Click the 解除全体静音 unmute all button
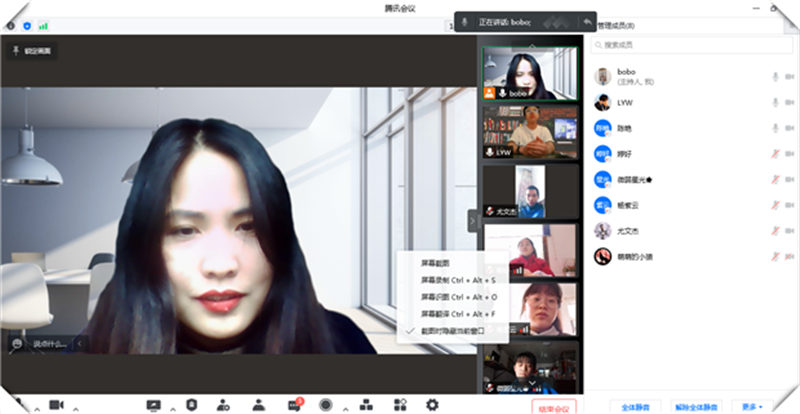Image resolution: width=800 pixels, height=414 pixels. 696,407
